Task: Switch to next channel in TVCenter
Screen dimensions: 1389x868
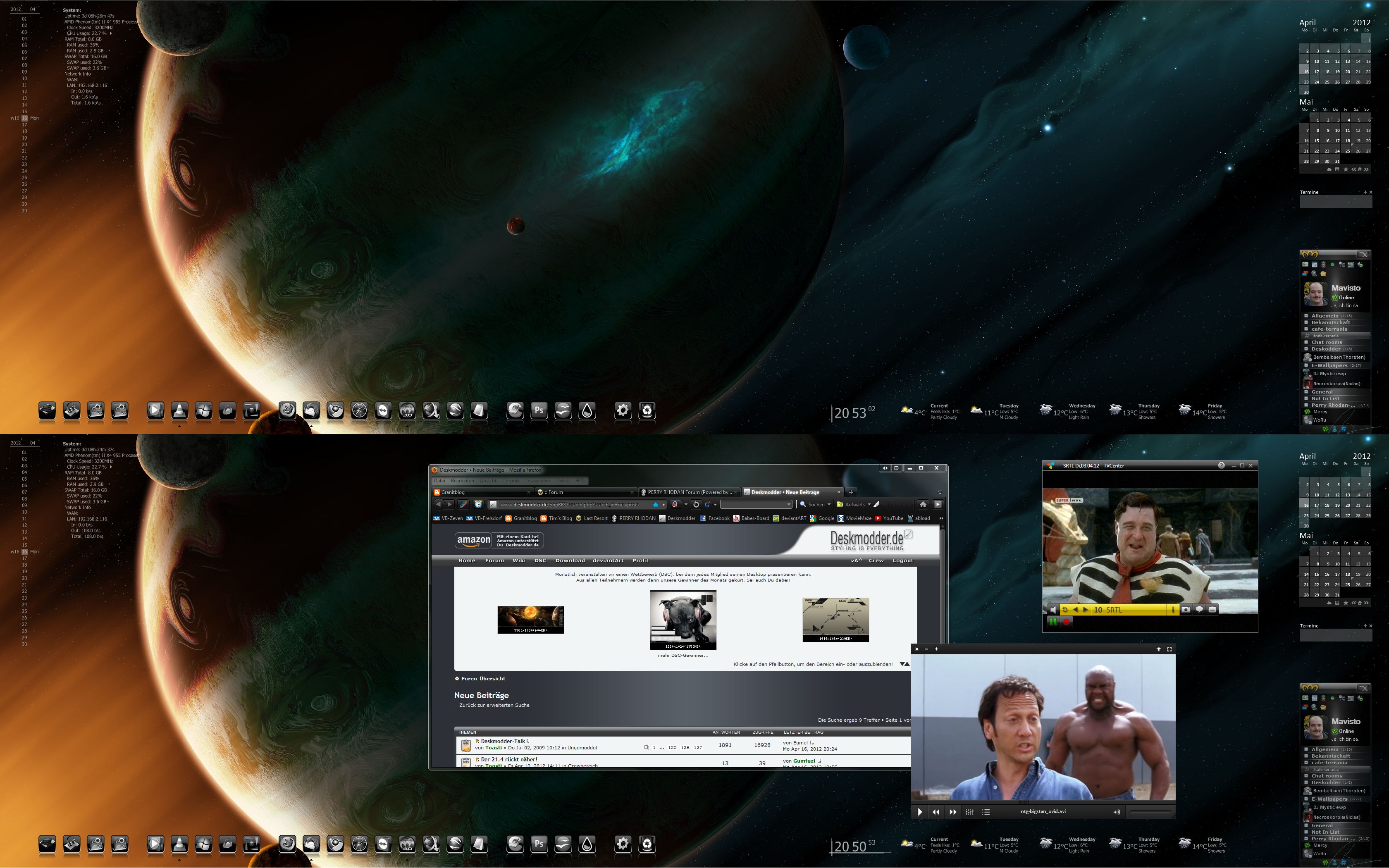Action: pos(1086,610)
